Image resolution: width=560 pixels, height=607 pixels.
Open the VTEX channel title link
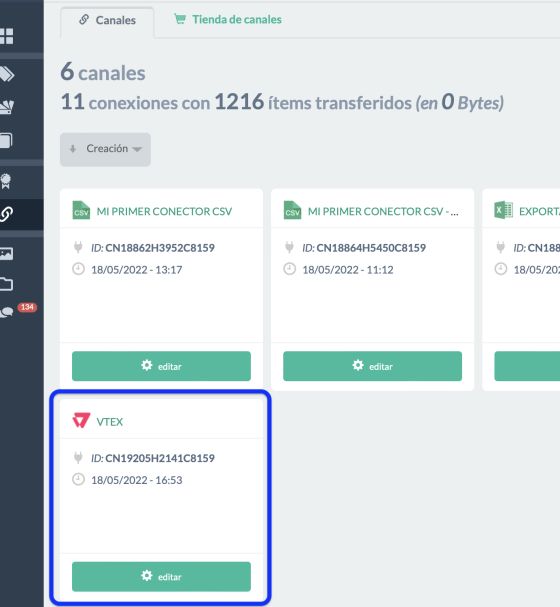pos(110,422)
